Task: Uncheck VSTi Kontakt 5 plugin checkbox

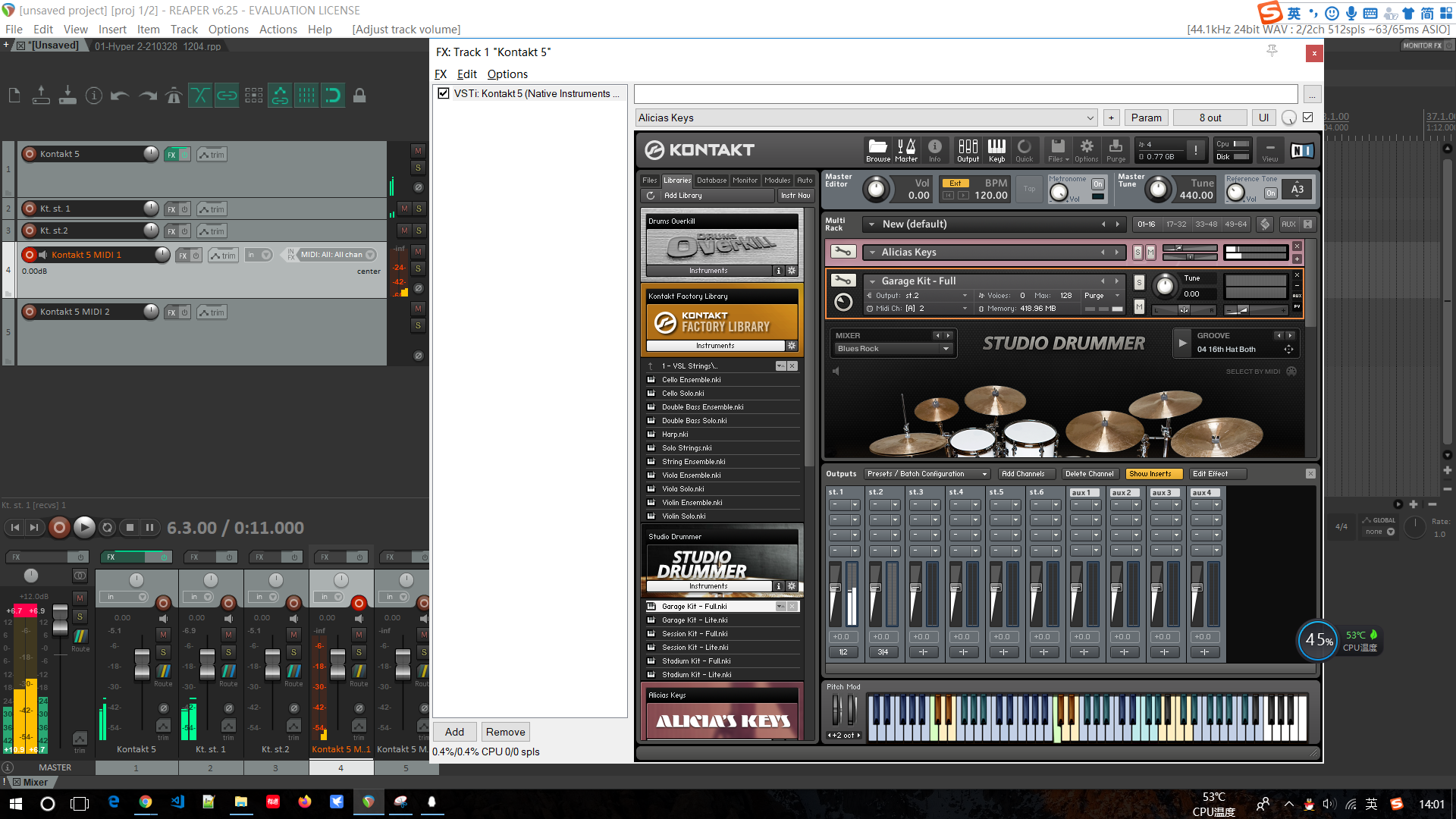Action: (444, 93)
